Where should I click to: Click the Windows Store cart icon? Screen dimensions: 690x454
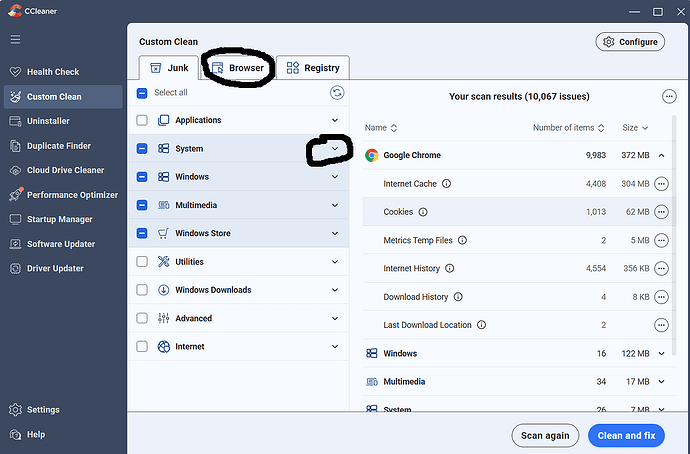coord(163,233)
